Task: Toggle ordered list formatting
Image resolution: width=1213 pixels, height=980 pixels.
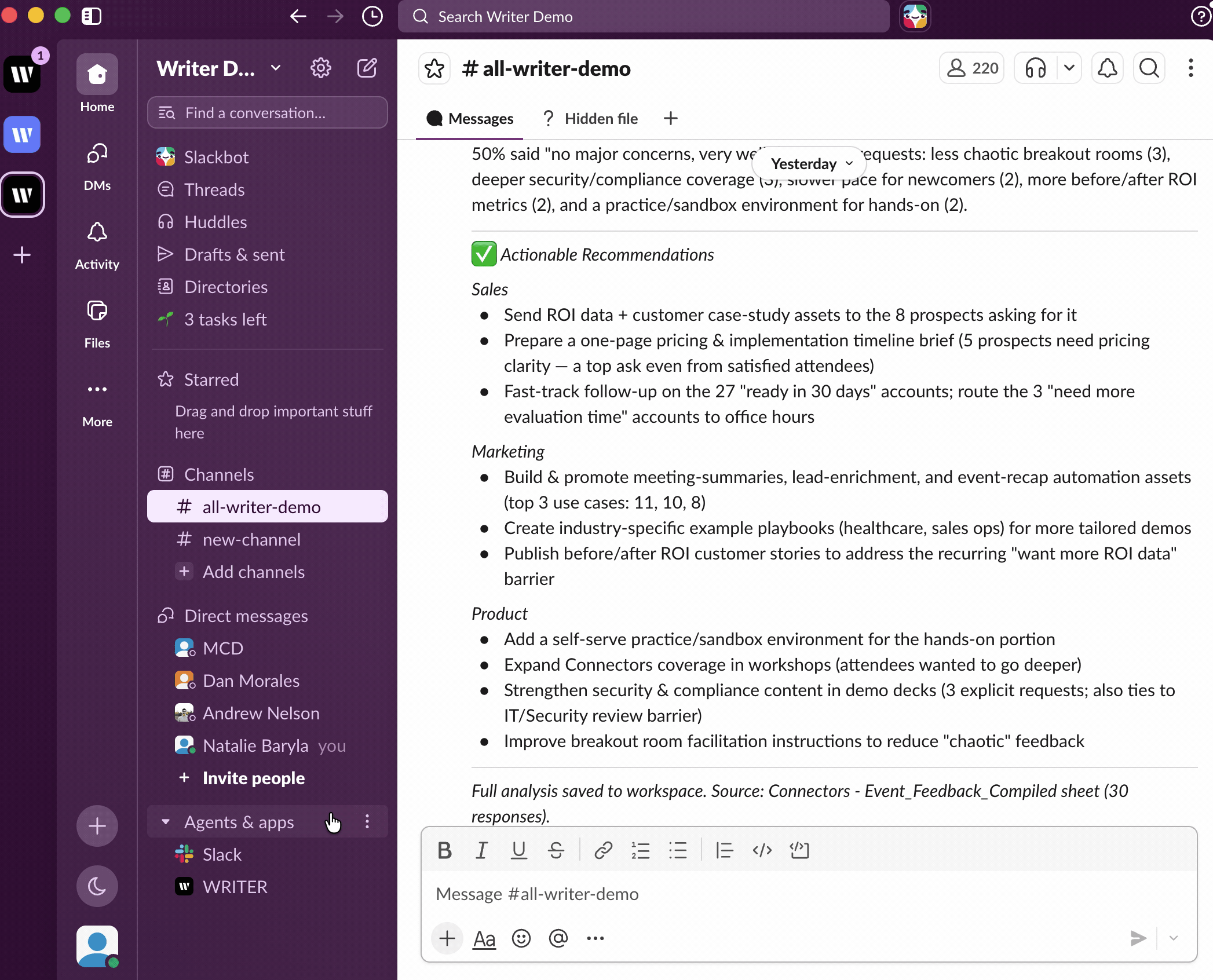Action: (641, 850)
